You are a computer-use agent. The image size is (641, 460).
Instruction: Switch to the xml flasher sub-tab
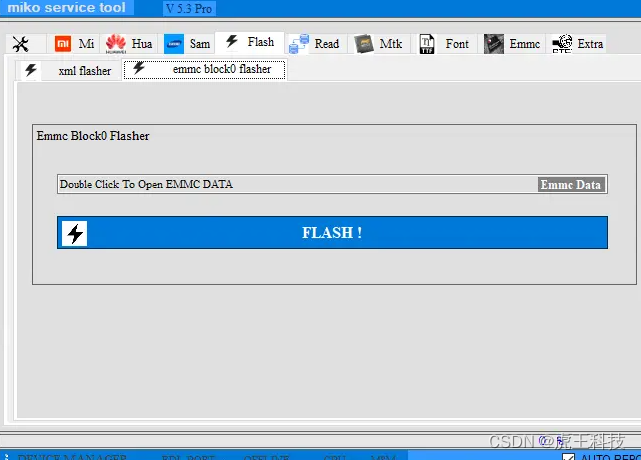pyautogui.click(x=69, y=70)
